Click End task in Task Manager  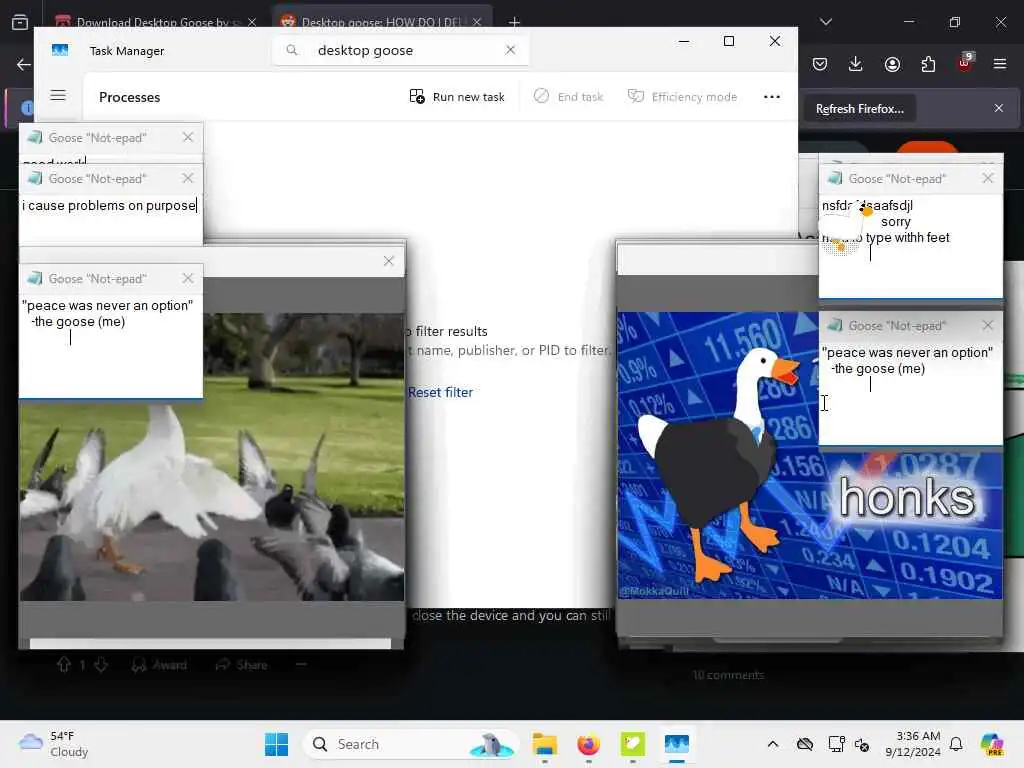click(x=568, y=97)
